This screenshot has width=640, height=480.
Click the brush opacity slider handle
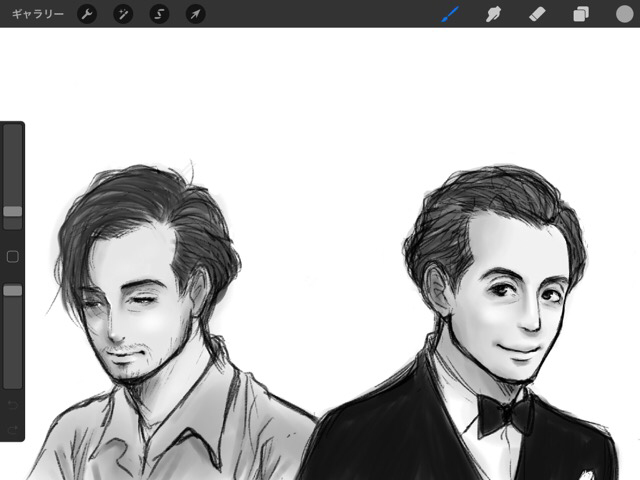tap(13, 290)
